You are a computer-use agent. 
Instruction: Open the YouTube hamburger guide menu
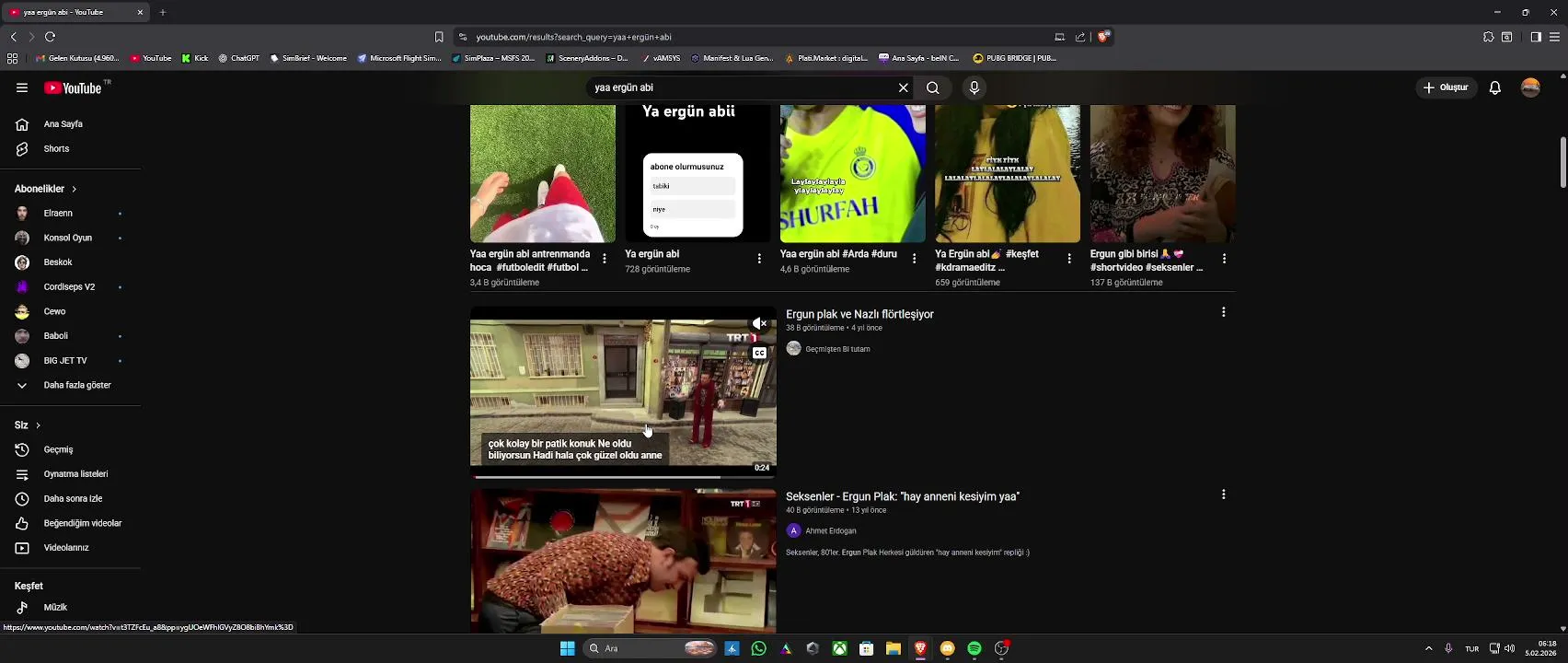[22, 87]
